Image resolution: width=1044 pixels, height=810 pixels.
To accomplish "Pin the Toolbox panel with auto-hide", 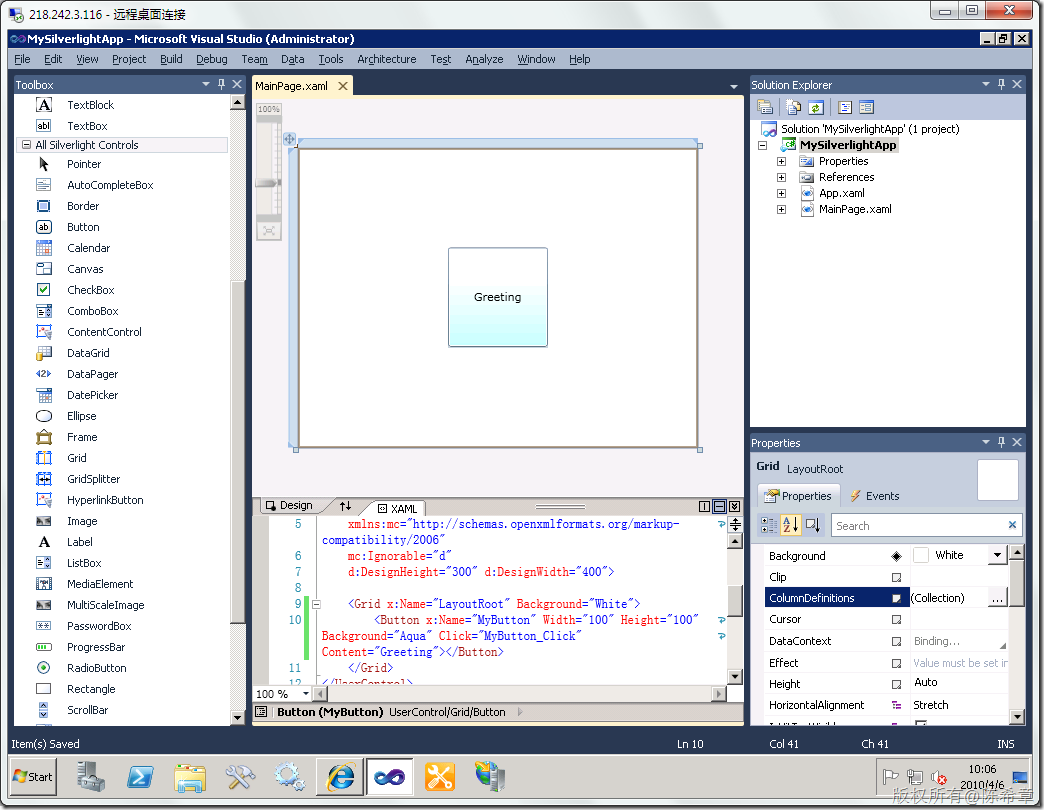I will coord(222,85).
